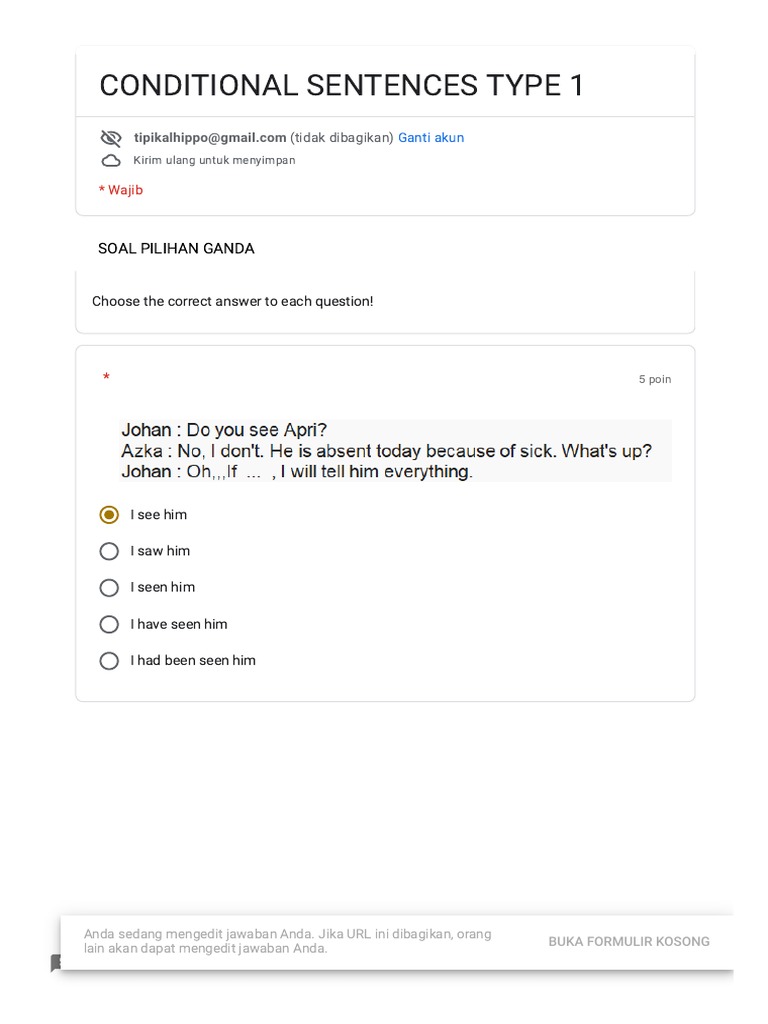
Task: Click the feedback icon at bottom-left corner
Action: point(56,963)
